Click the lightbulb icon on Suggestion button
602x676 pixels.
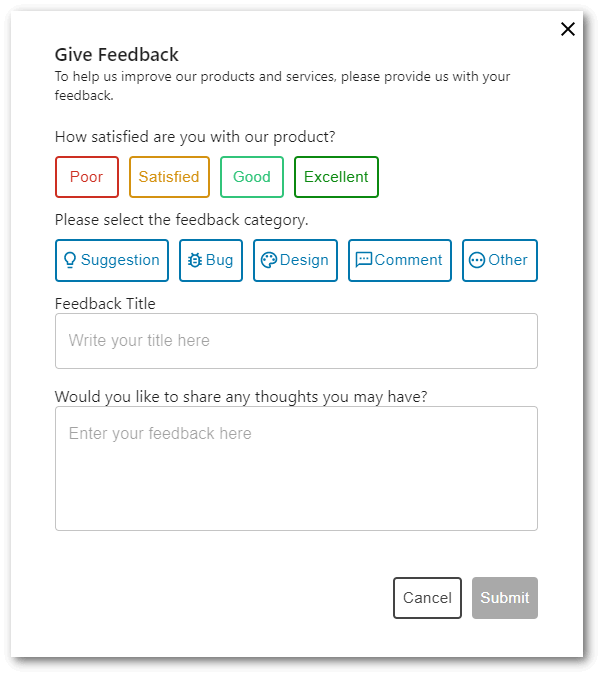[70, 260]
